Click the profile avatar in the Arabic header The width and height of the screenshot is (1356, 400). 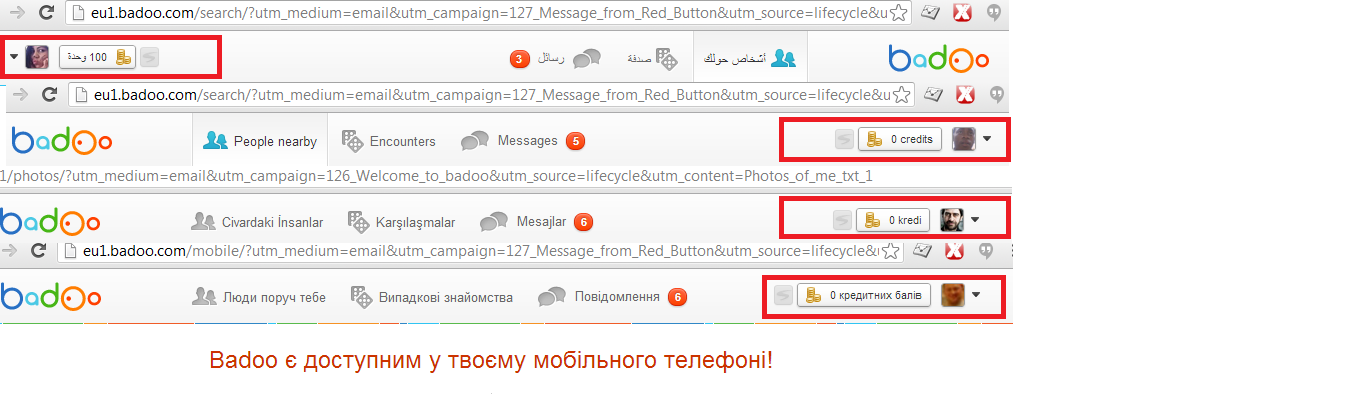point(37,57)
